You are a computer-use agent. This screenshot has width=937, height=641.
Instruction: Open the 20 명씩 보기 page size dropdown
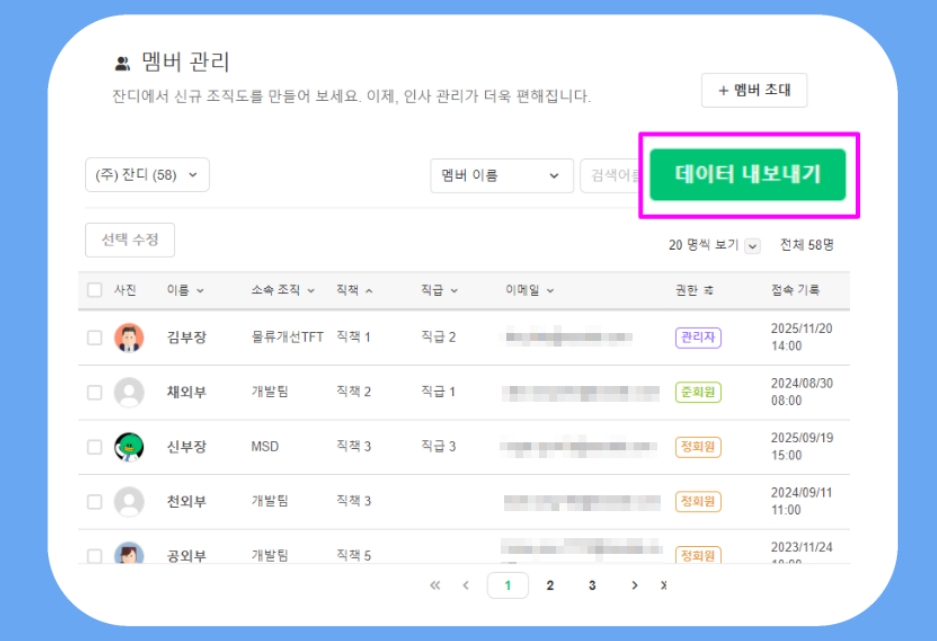[x=753, y=246]
